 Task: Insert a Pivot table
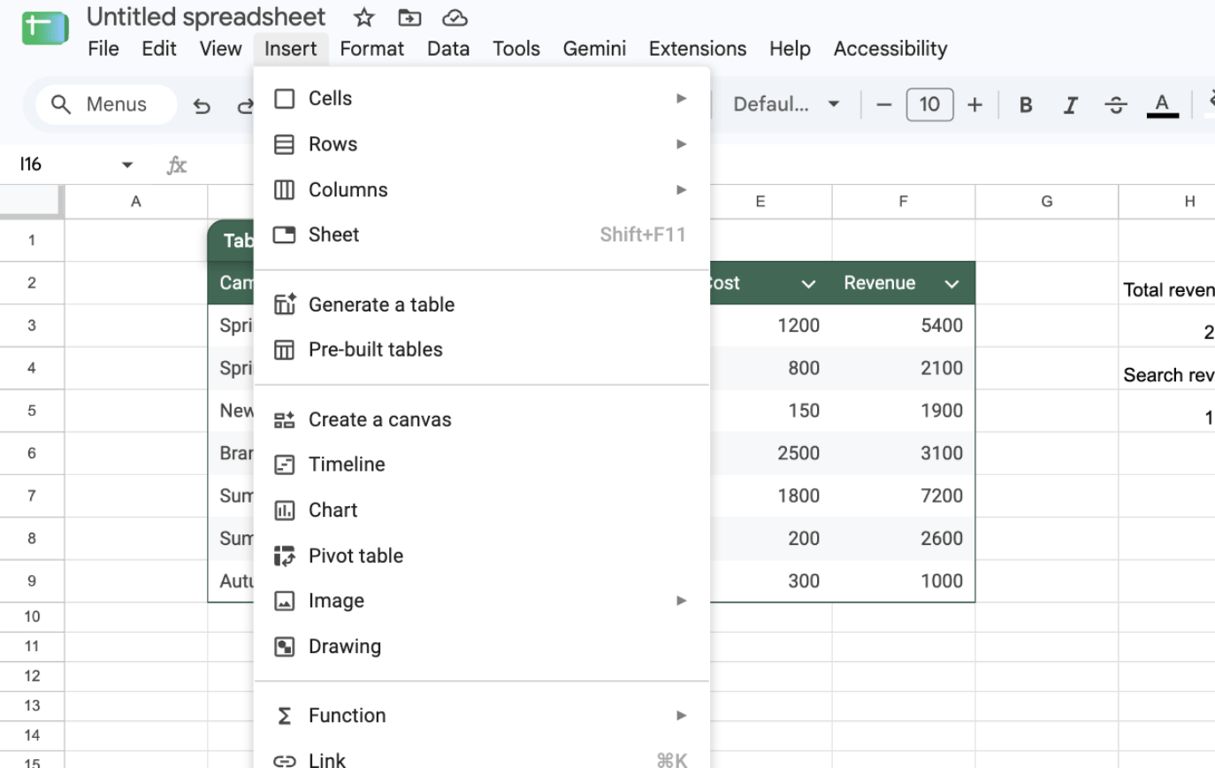coord(482,556)
